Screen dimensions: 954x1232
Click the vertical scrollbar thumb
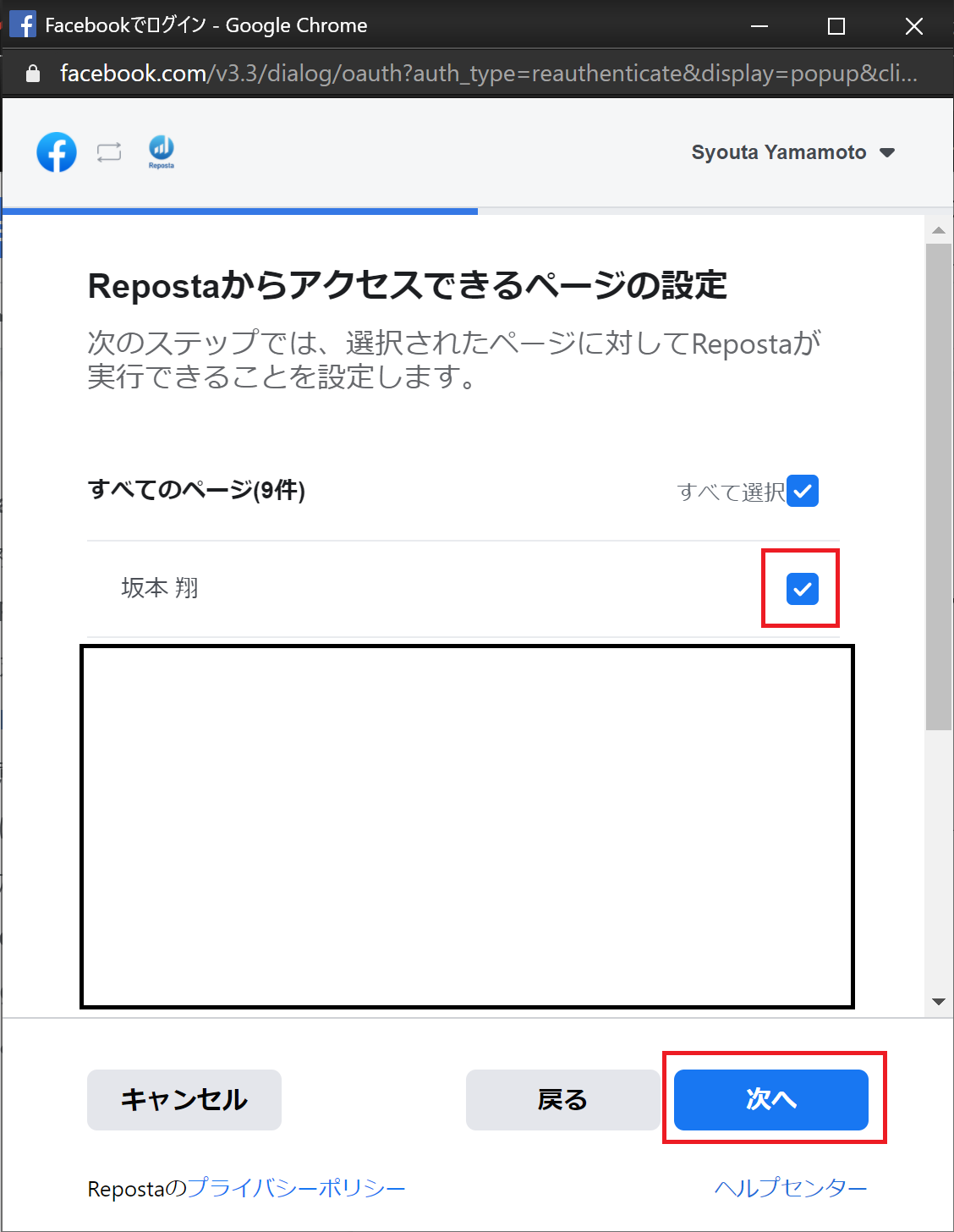939,487
